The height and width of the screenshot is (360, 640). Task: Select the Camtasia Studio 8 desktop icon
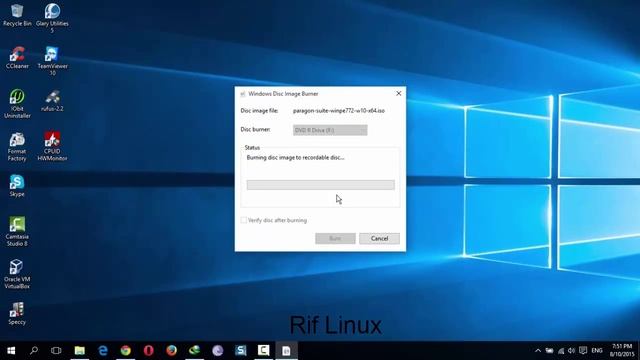(17, 231)
